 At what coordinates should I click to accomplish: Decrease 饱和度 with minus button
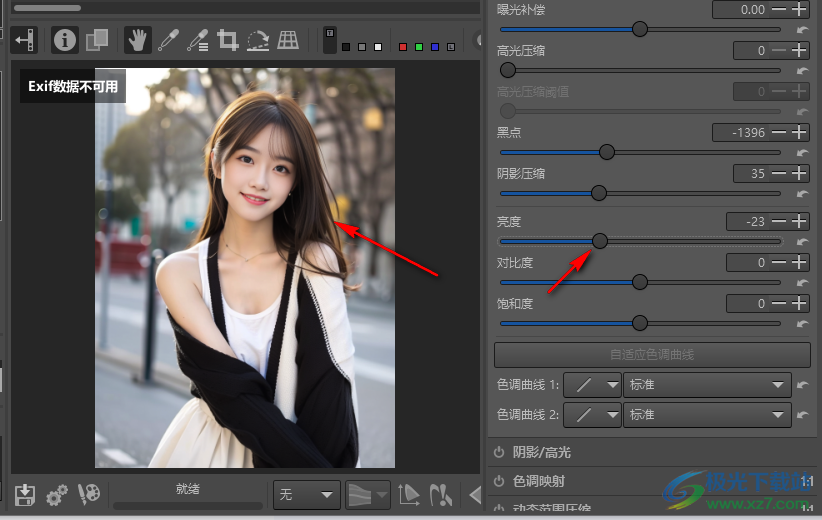pos(779,303)
